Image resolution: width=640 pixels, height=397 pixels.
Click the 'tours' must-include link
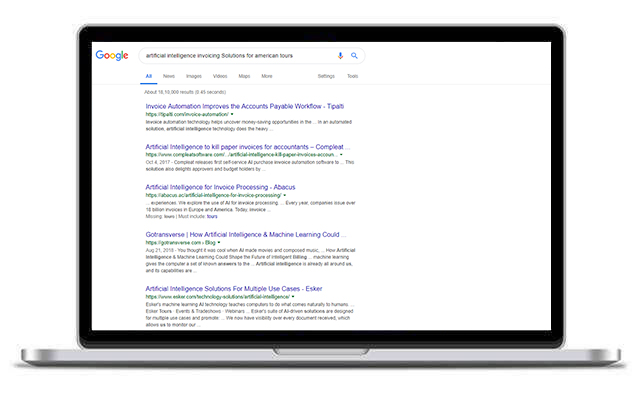pos(212,217)
